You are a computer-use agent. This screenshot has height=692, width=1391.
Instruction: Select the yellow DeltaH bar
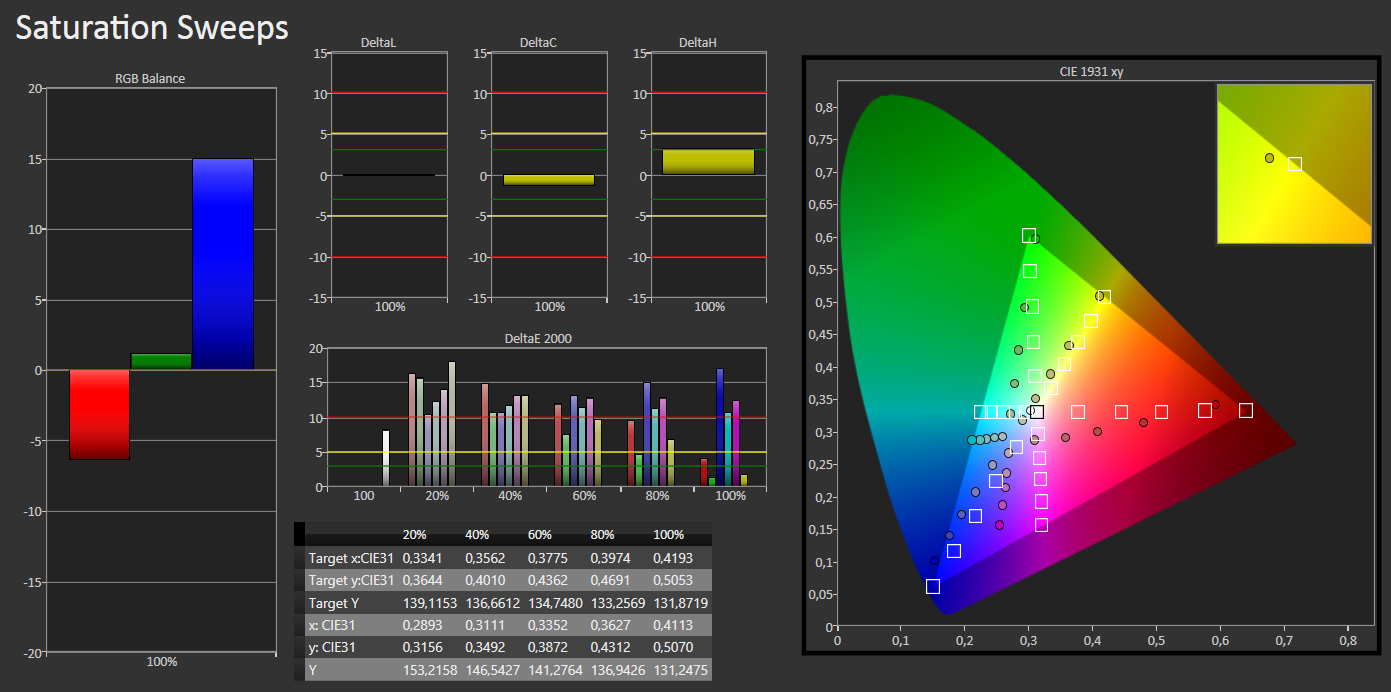pos(708,162)
